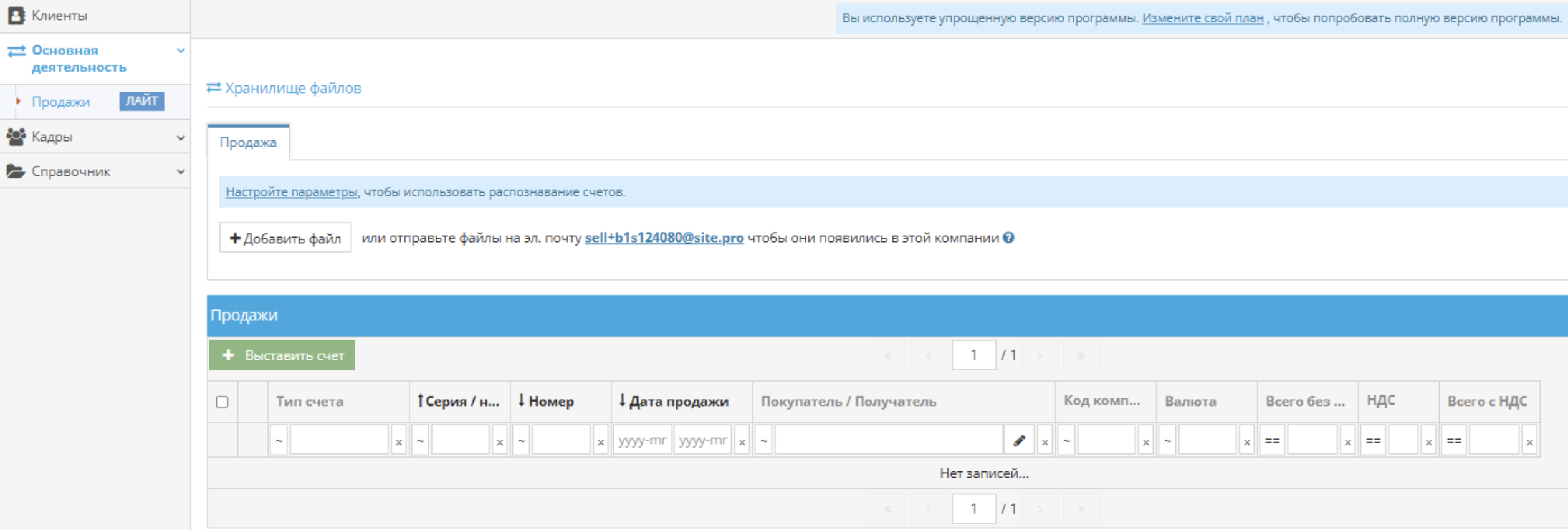Collapse the Основная деятельность menu chevron
This screenshot has width=1568, height=530.
pos(181,51)
